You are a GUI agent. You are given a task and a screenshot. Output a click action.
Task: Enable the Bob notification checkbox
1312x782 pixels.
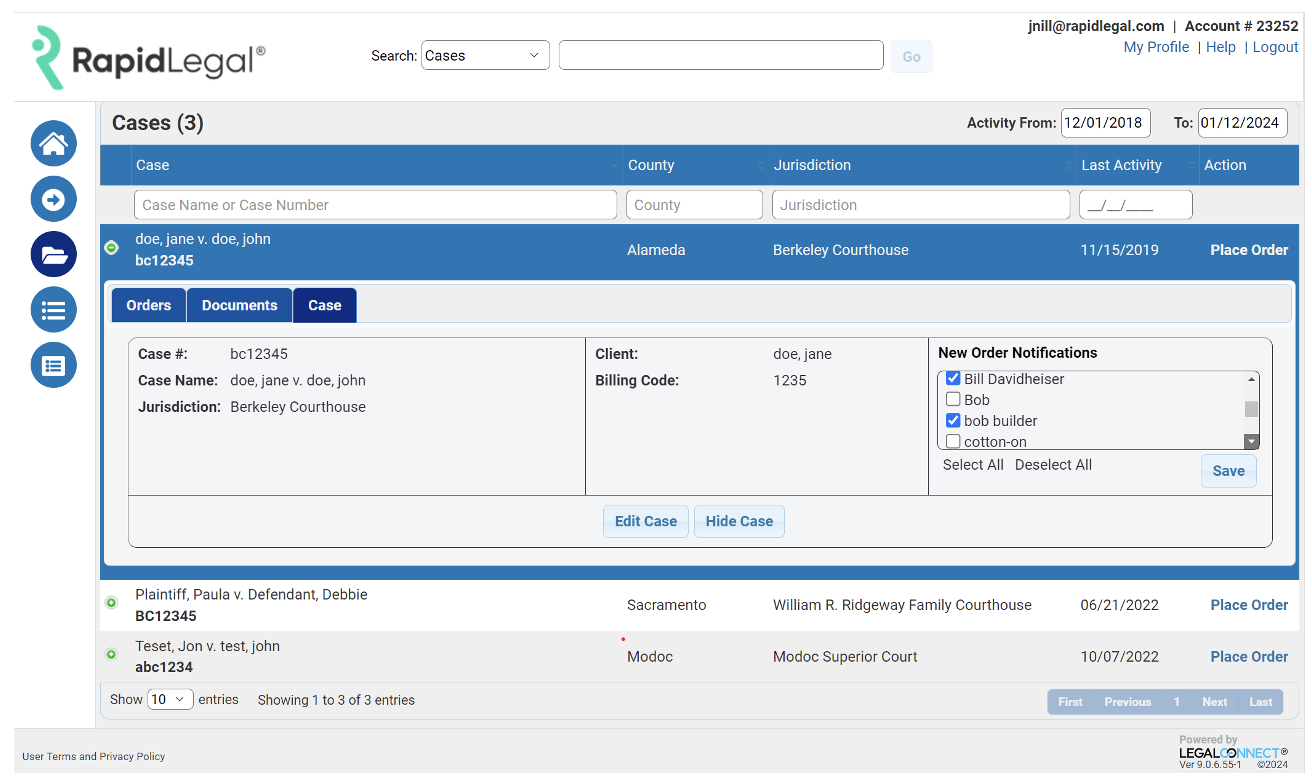click(x=953, y=399)
